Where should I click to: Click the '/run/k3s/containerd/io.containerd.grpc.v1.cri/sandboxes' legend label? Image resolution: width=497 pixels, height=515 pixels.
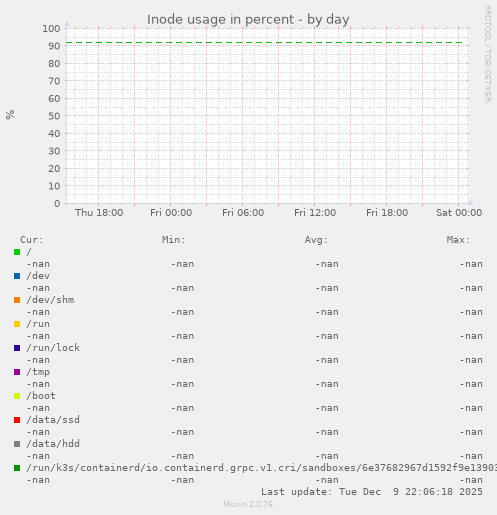click(x=262, y=468)
